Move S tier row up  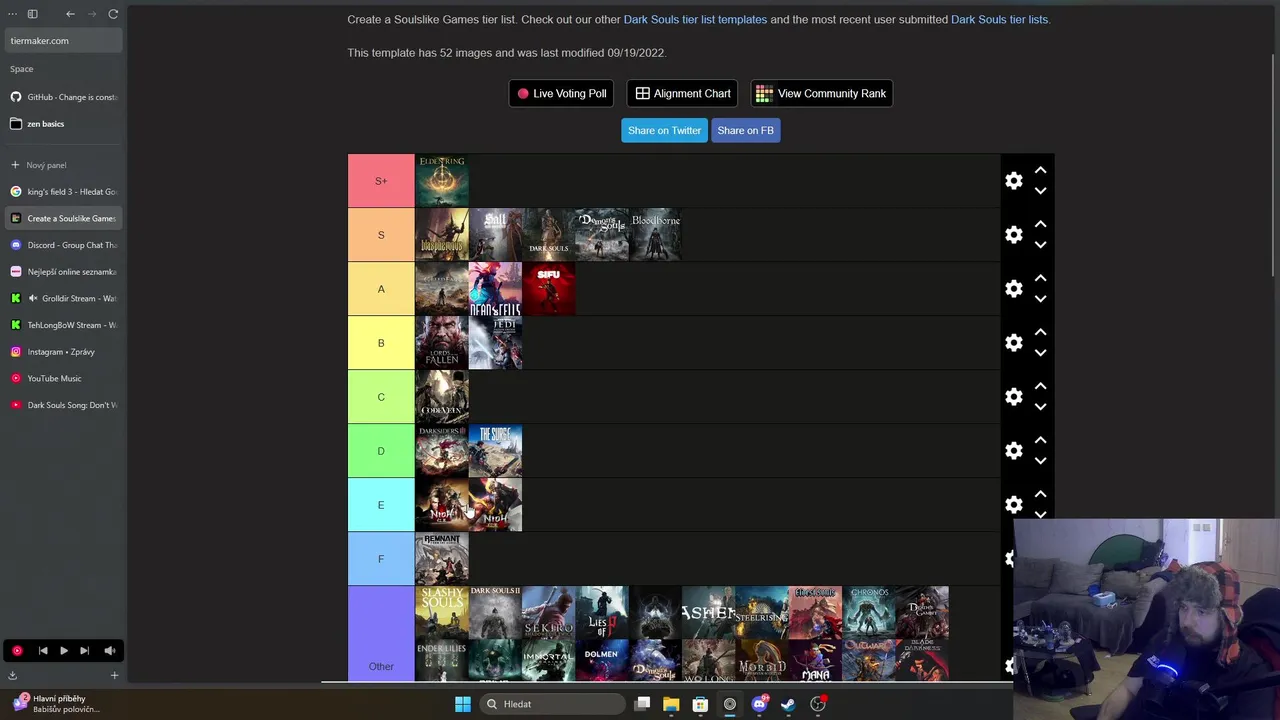(x=1040, y=224)
